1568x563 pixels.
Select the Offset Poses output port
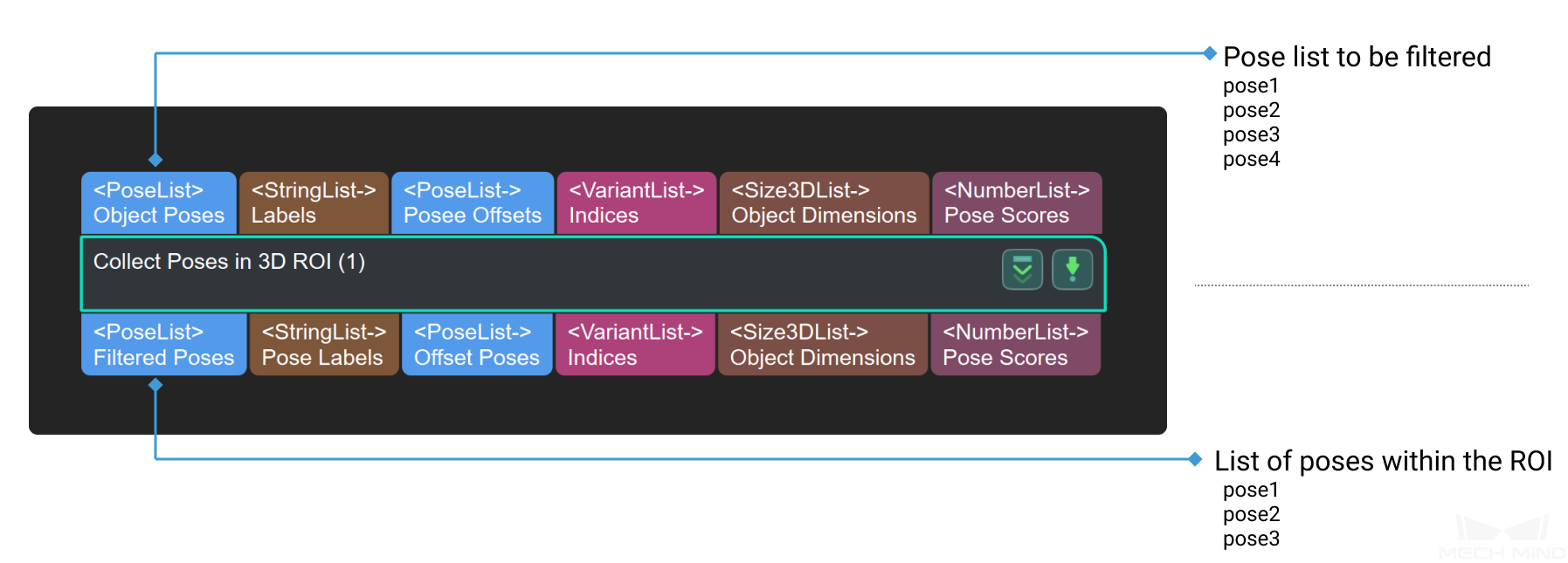point(477,345)
